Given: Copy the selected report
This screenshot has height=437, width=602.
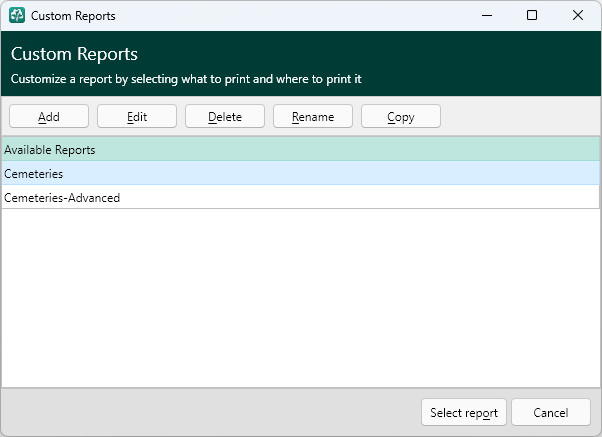Looking at the screenshot, I should point(400,116).
